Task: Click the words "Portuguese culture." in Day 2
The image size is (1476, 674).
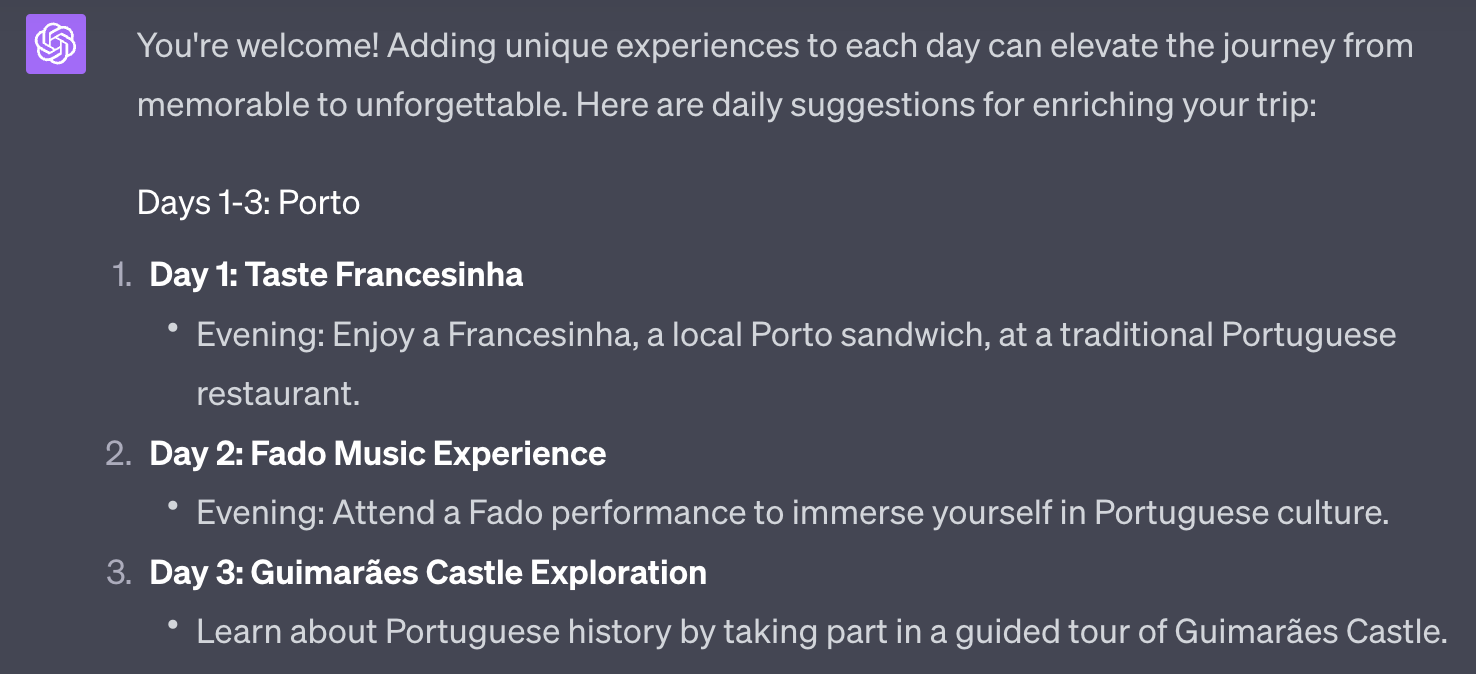Action: 1241,513
